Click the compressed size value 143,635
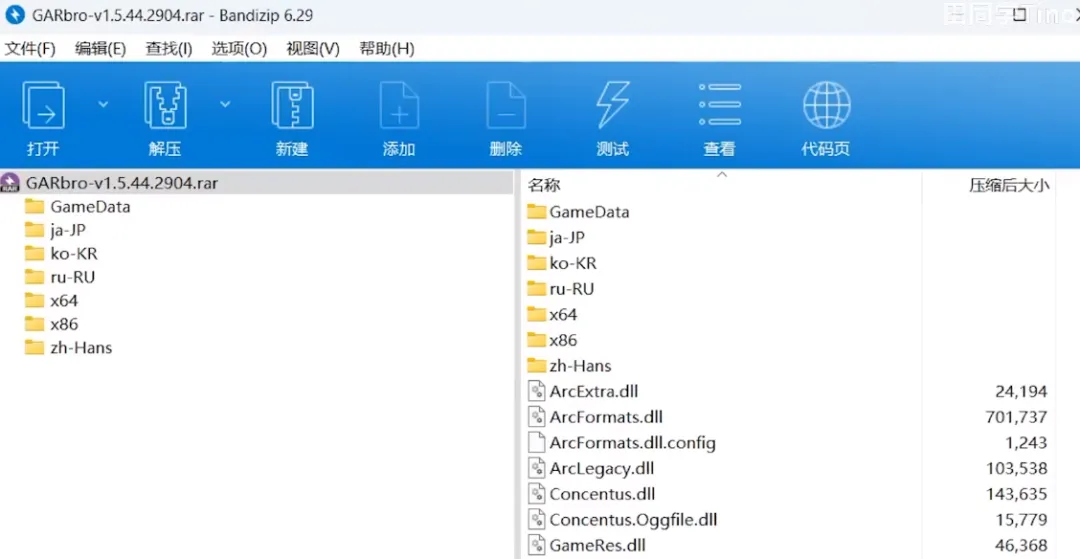The height and width of the screenshot is (559, 1080). [1017, 494]
